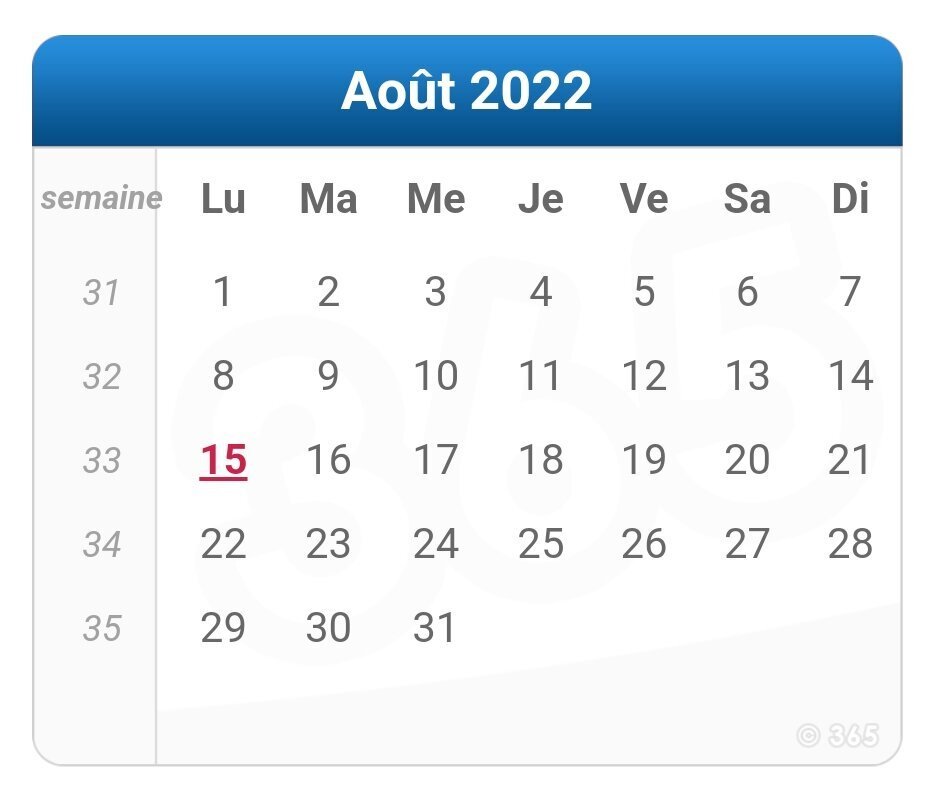
Task: Select Monday the 29th
Action: tap(223, 627)
